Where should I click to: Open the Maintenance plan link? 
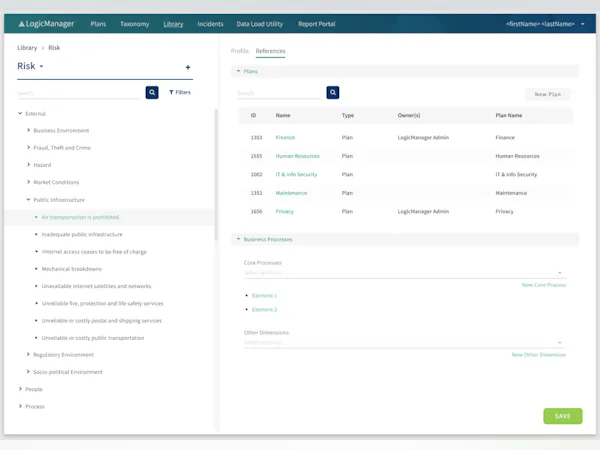[x=291, y=193]
